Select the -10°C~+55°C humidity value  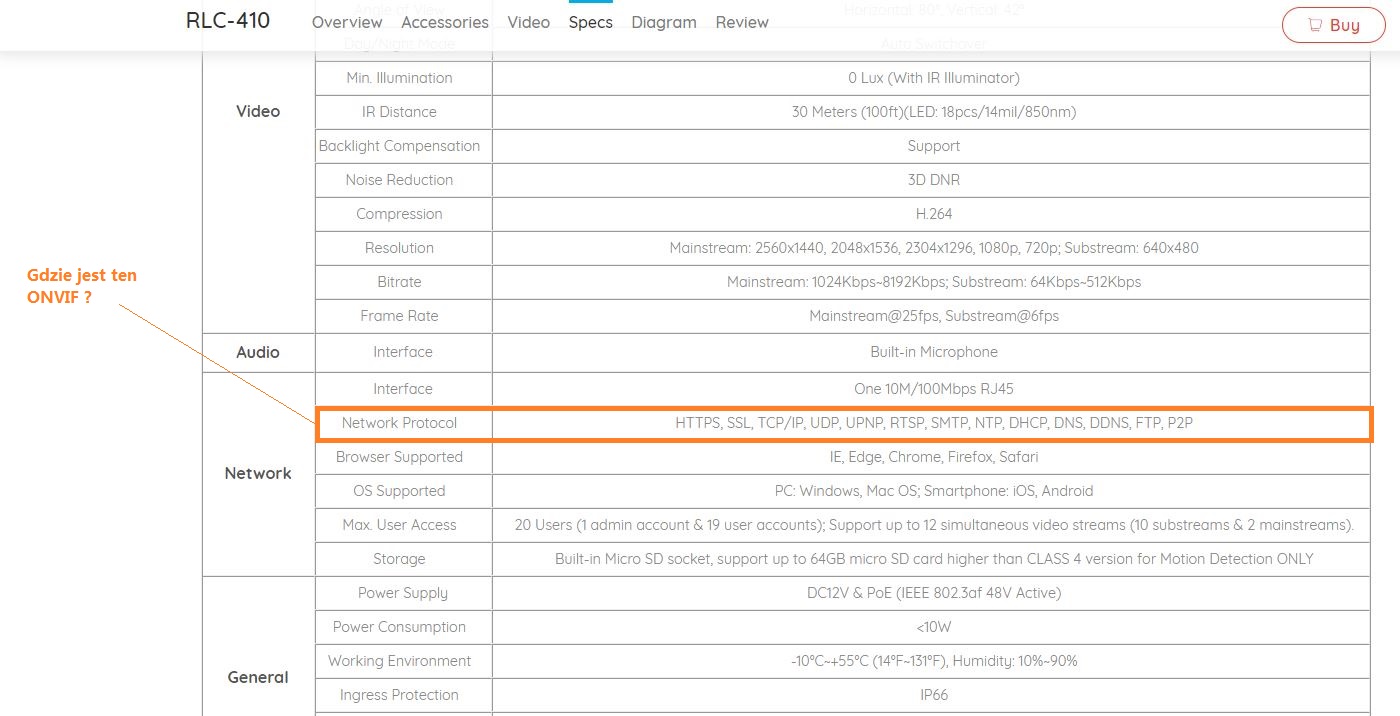click(934, 661)
